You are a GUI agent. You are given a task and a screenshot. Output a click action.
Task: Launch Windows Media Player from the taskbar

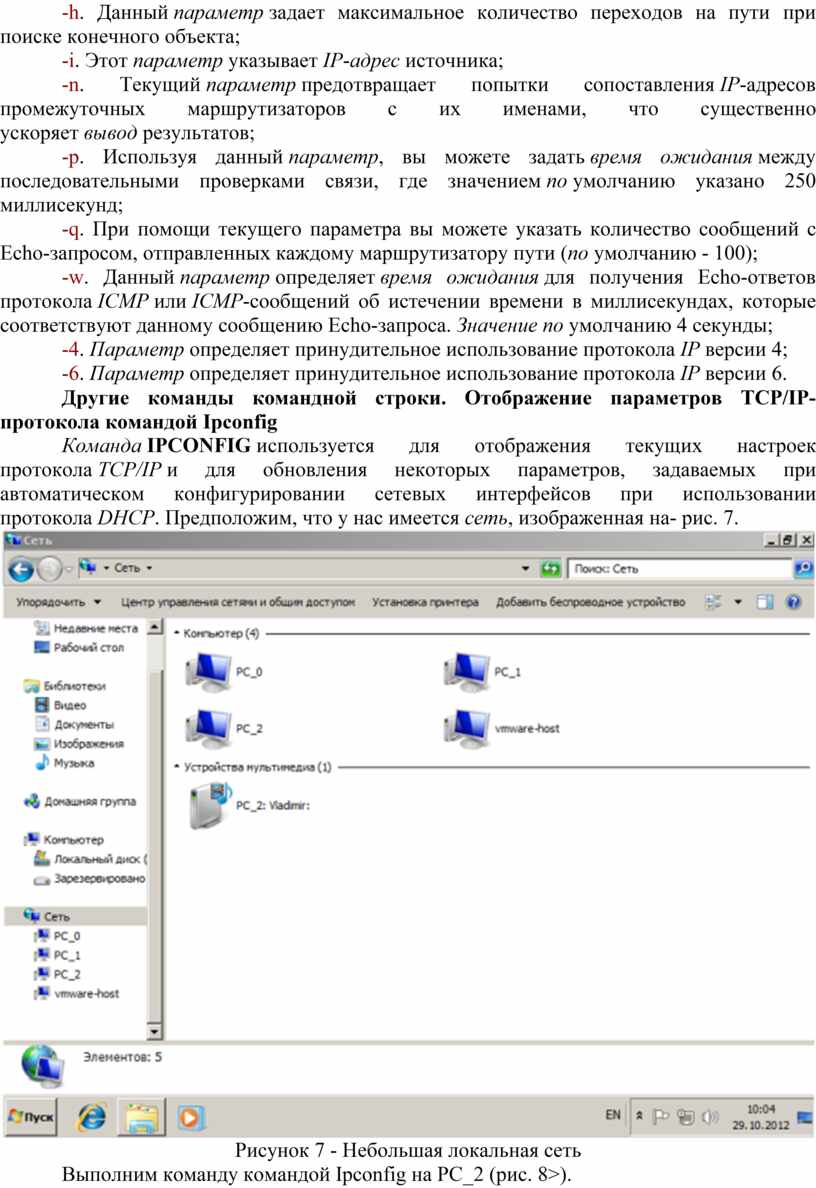pyautogui.click(x=190, y=1118)
